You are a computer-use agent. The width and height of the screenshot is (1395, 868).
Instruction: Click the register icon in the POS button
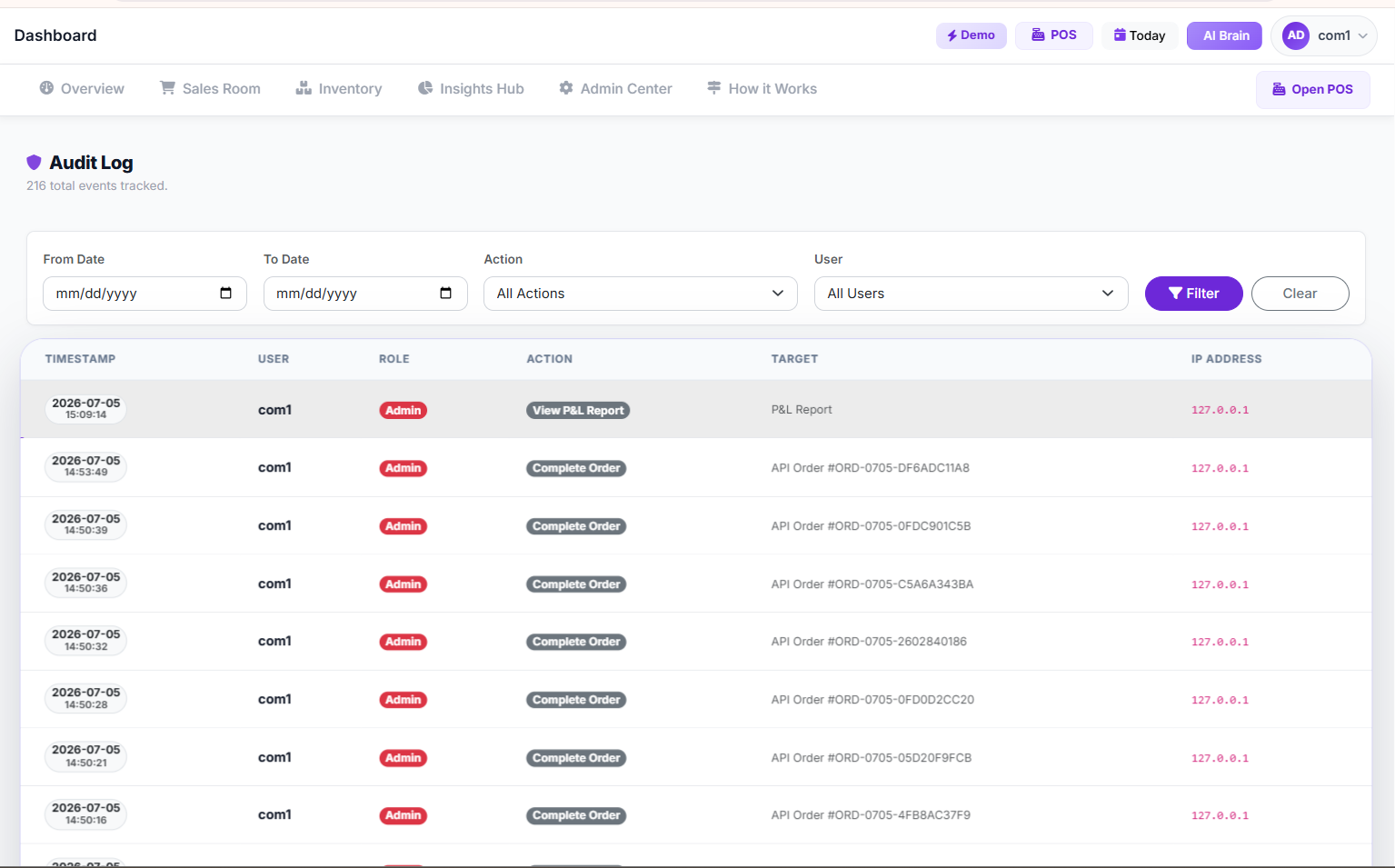pos(1038,35)
